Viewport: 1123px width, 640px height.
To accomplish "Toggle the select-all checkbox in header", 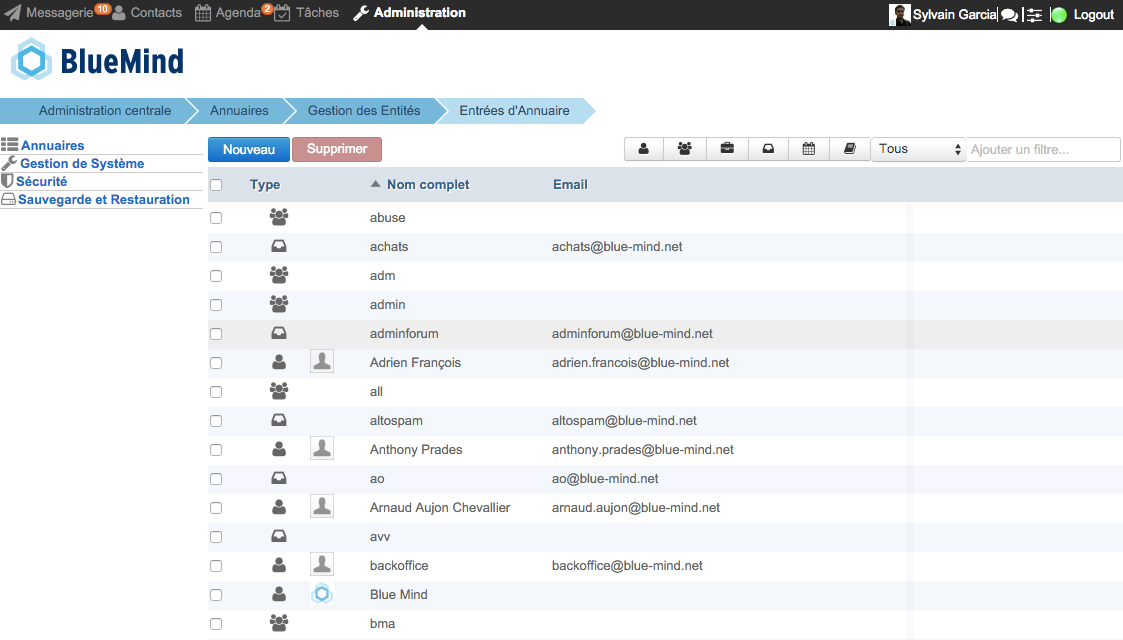I will pos(216,185).
